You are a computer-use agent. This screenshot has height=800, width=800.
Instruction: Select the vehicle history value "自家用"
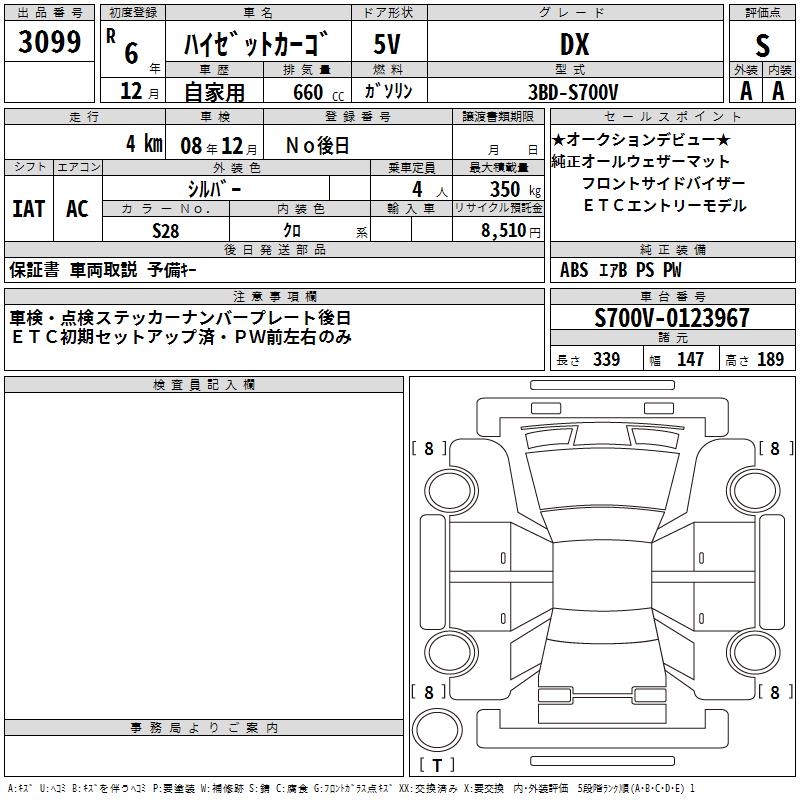click(x=214, y=92)
